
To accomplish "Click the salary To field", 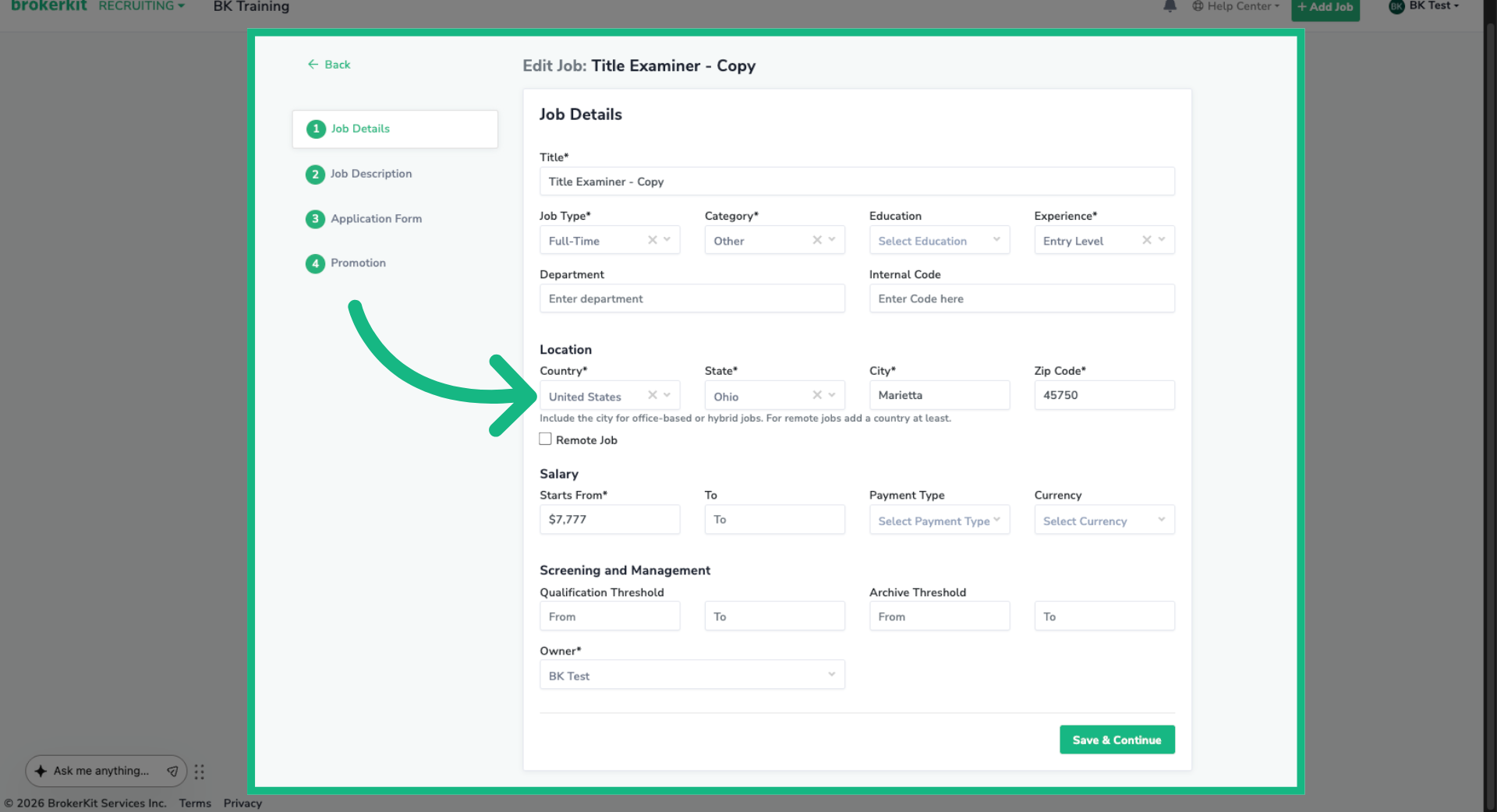I will [x=774, y=520].
